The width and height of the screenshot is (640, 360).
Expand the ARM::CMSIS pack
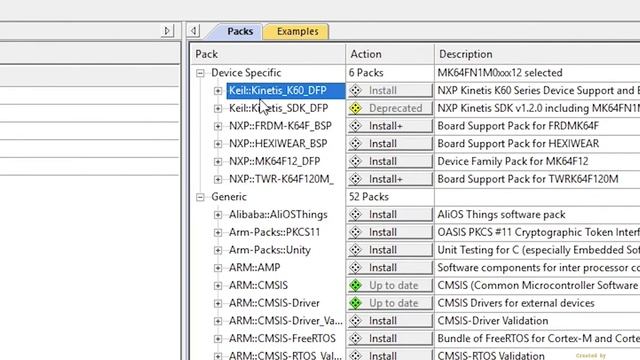tap(218, 286)
